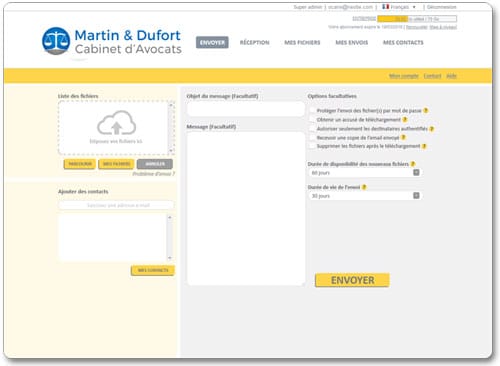Viewport: 500px width, 366px height.
Task: Click the email address entry field
Action: [116, 205]
